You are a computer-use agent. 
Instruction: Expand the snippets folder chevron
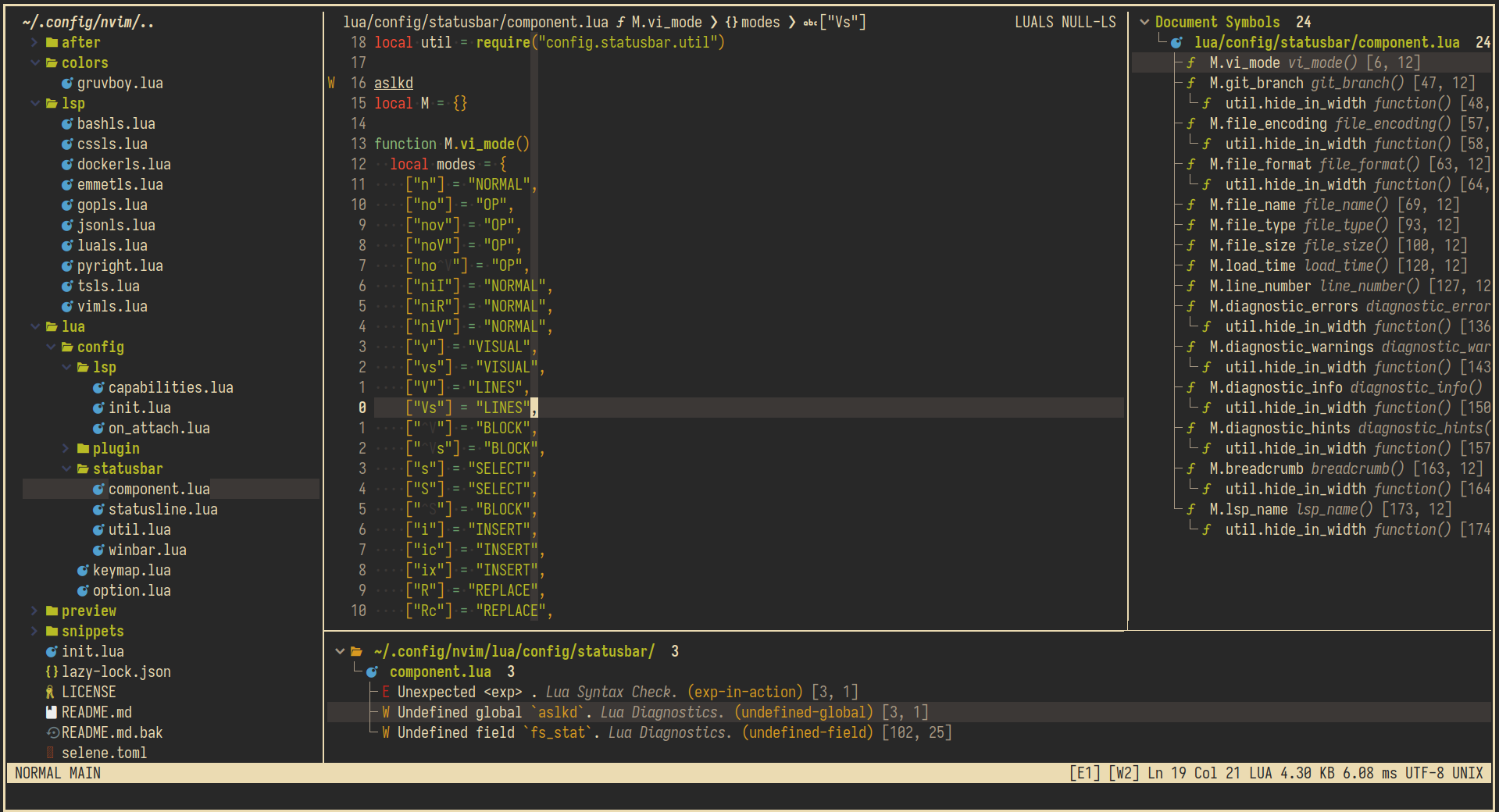(x=34, y=631)
